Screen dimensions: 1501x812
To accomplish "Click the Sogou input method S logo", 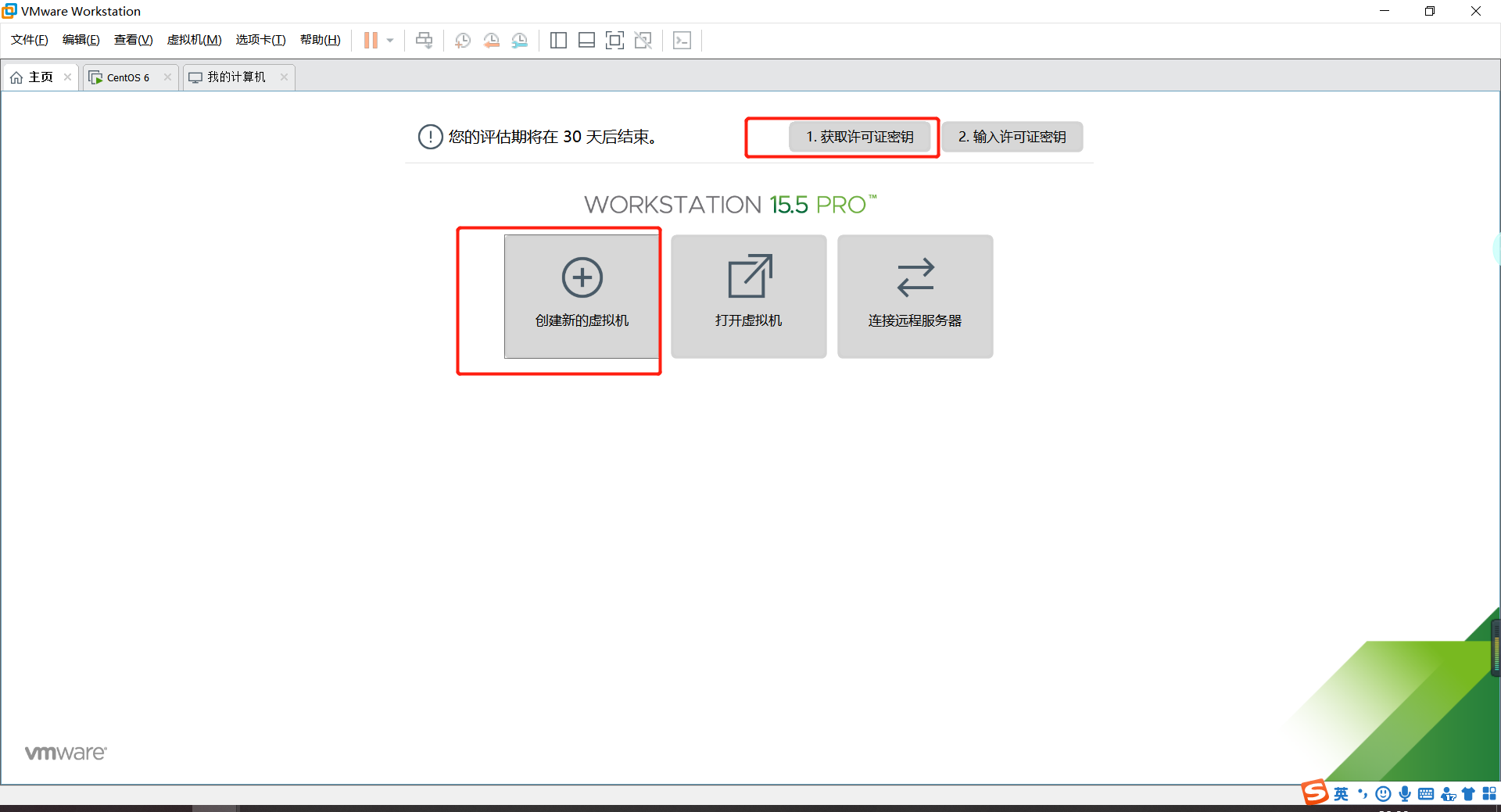I will coord(1315,792).
